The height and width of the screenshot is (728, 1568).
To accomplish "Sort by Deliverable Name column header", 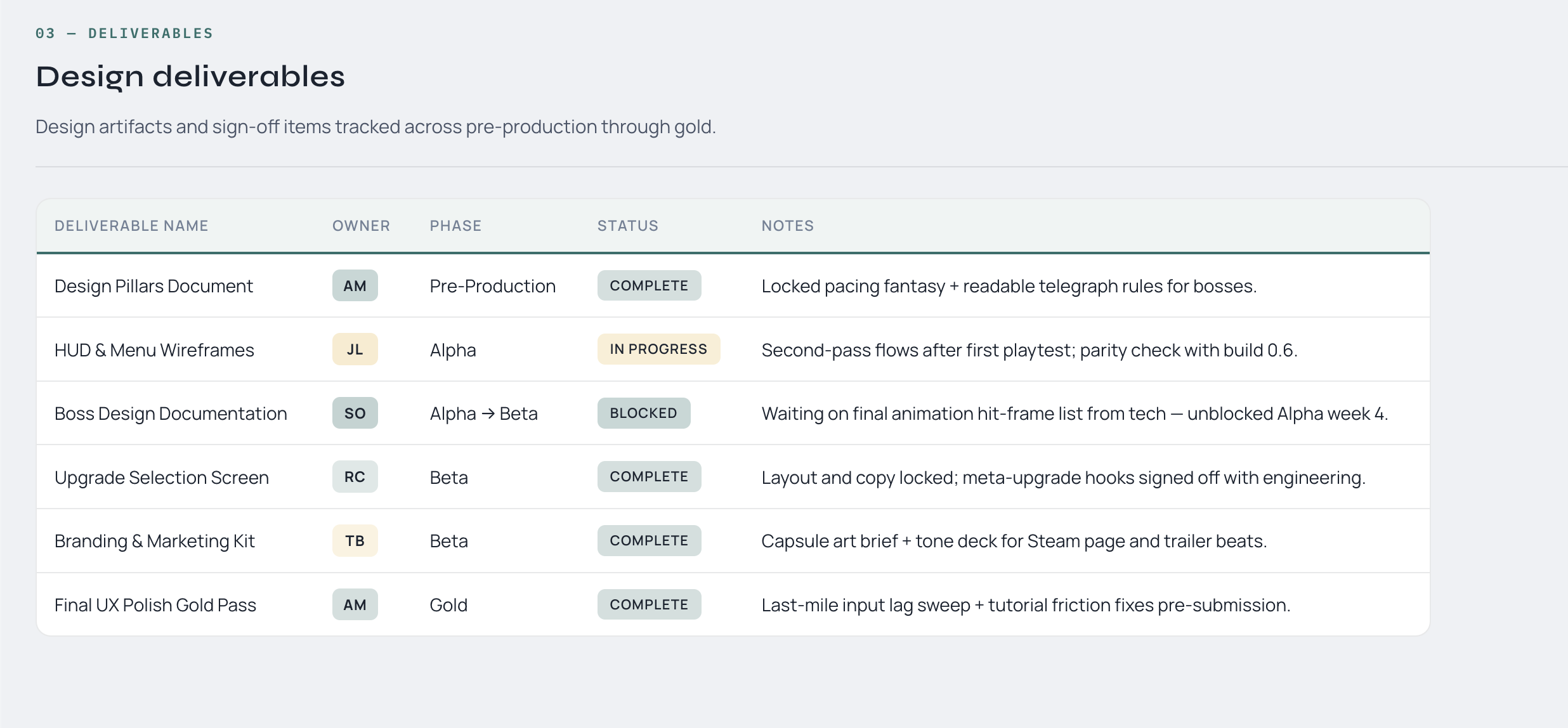I will [x=131, y=226].
